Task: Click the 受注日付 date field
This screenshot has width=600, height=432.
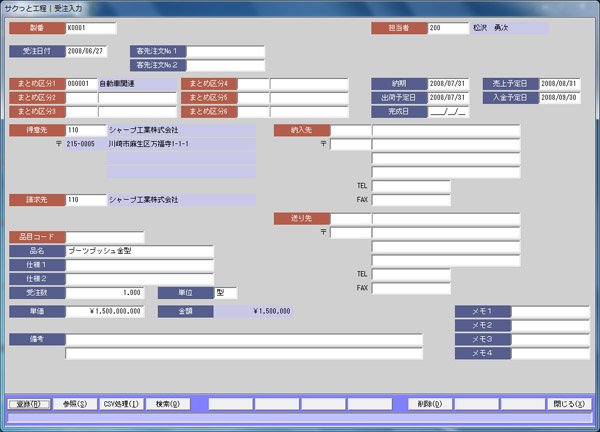Action: [90, 50]
